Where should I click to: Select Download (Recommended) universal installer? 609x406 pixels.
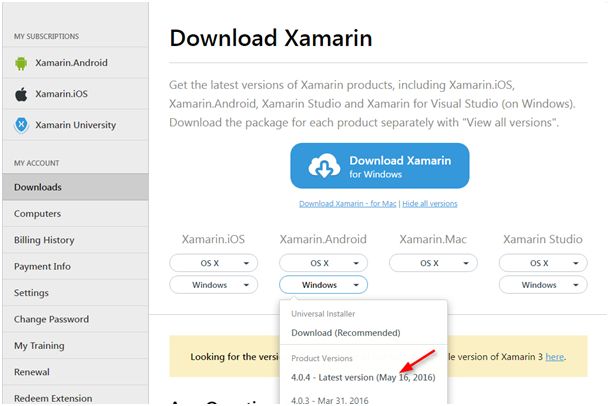346,333
